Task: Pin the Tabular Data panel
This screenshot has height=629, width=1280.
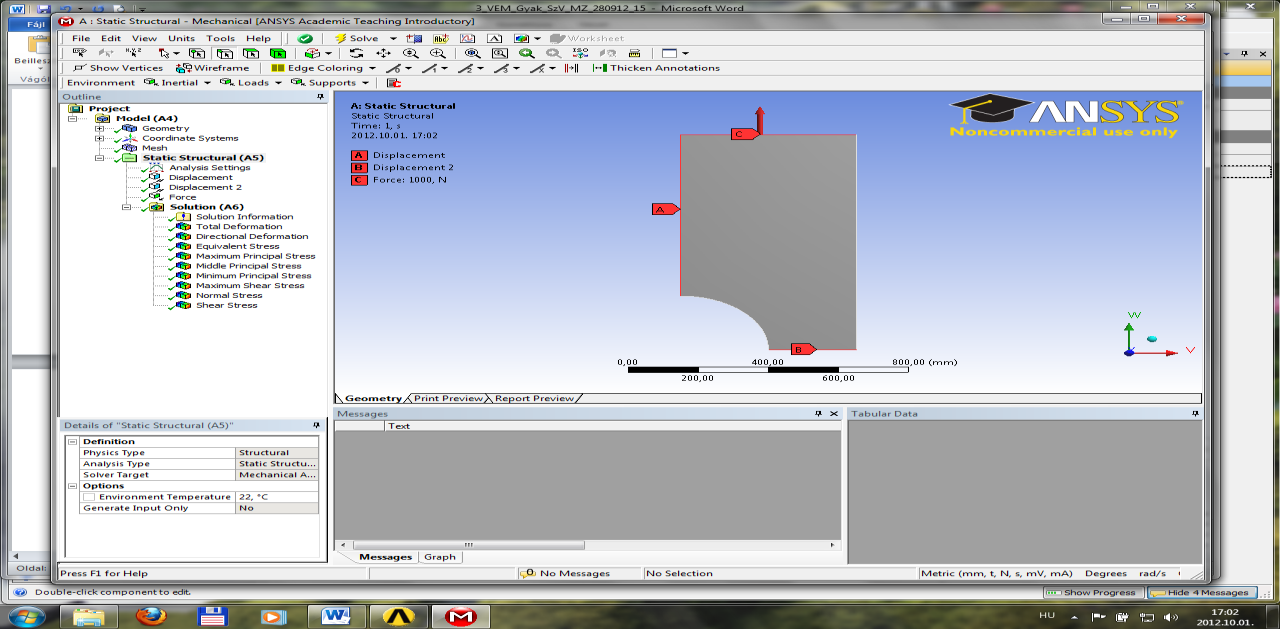Action: point(1195,413)
